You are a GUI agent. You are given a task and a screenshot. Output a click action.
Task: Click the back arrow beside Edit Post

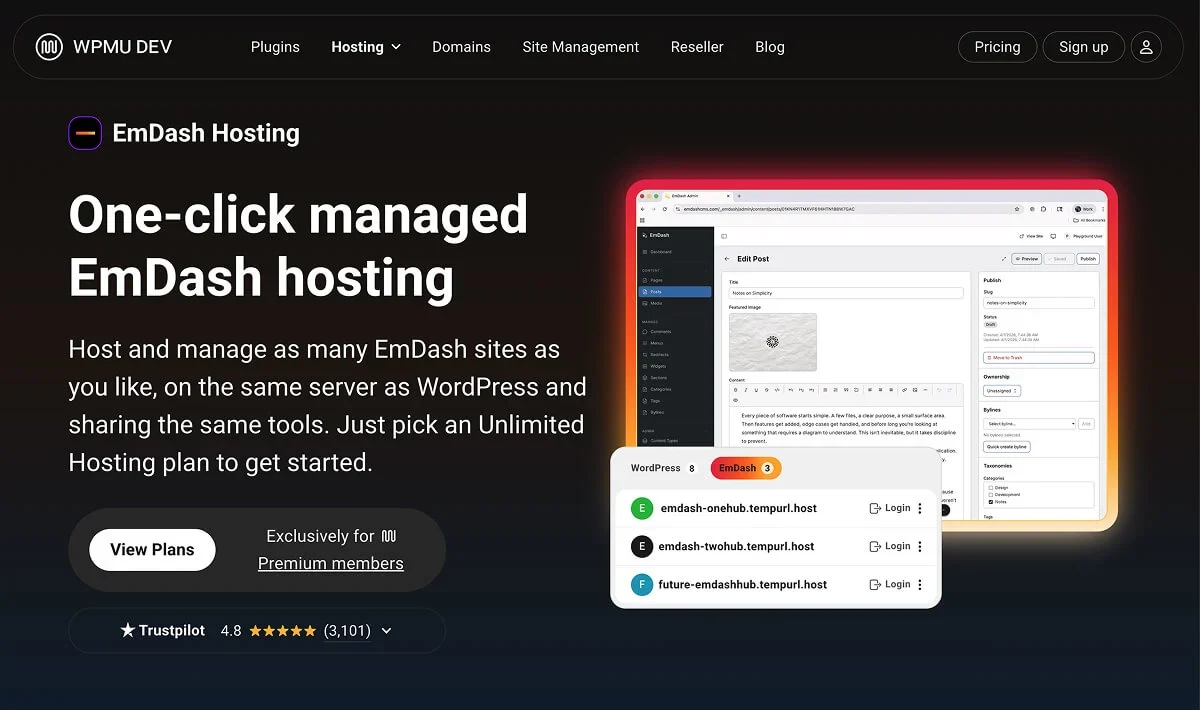[727, 259]
